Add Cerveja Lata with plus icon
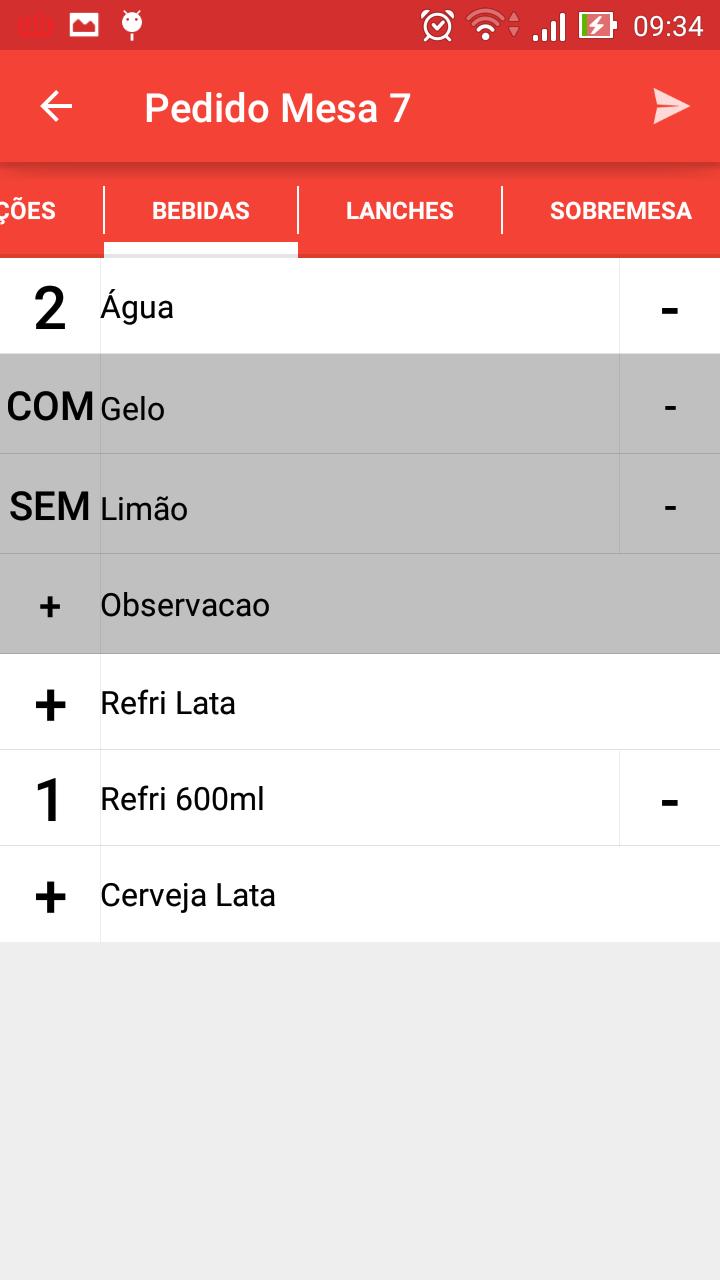This screenshot has height=1280, width=720. coord(50,896)
